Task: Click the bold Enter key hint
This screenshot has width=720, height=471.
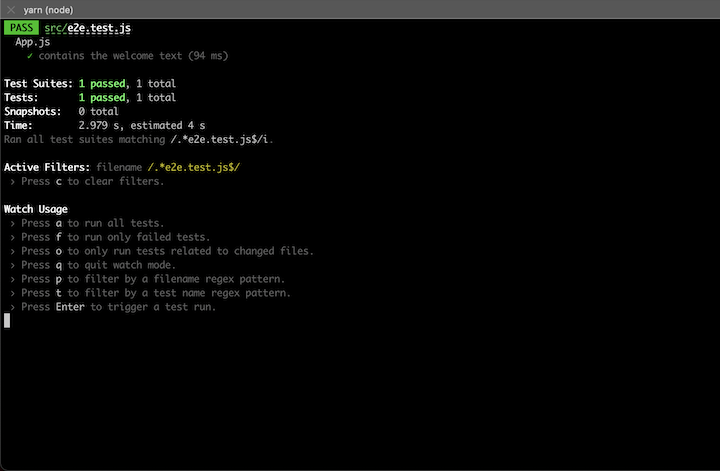Action: pyautogui.click(x=70, y=307)
